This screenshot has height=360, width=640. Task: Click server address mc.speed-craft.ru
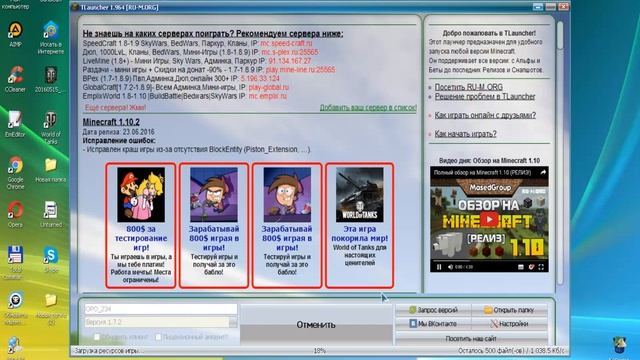tap(286, 43)
